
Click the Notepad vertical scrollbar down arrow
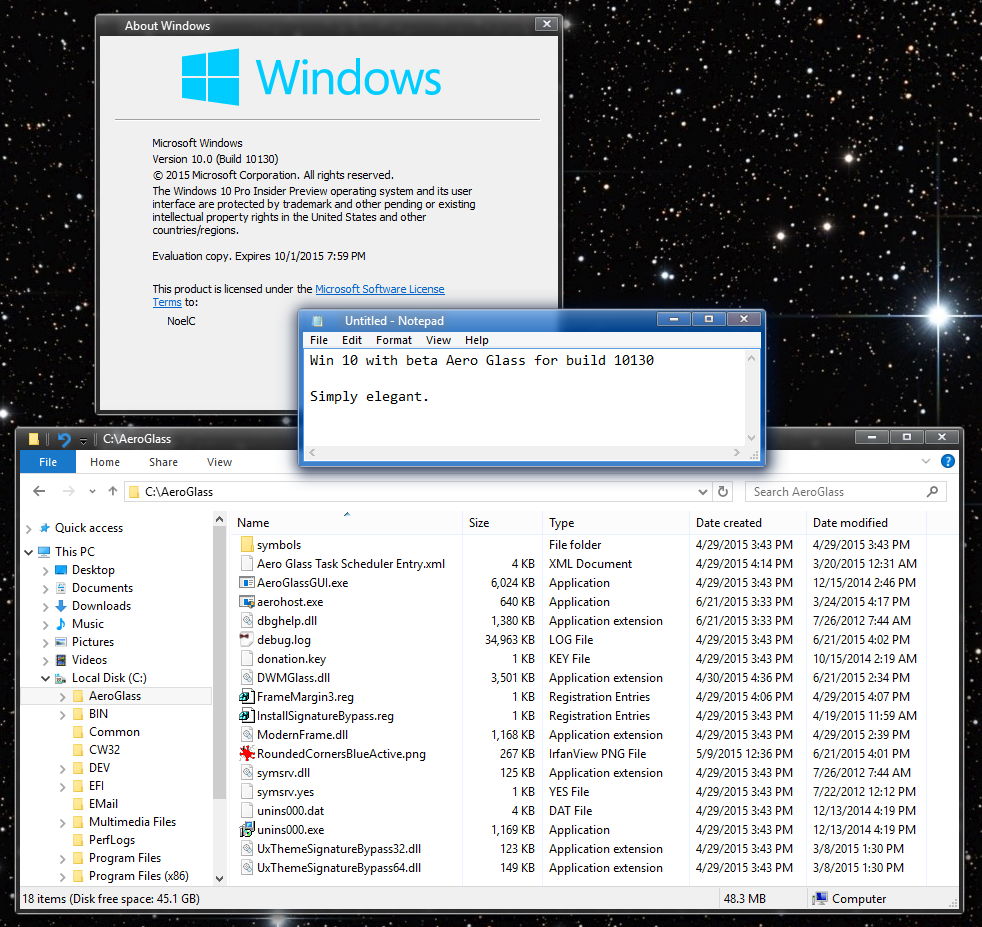pyautogui.click(x=752, y=438)
